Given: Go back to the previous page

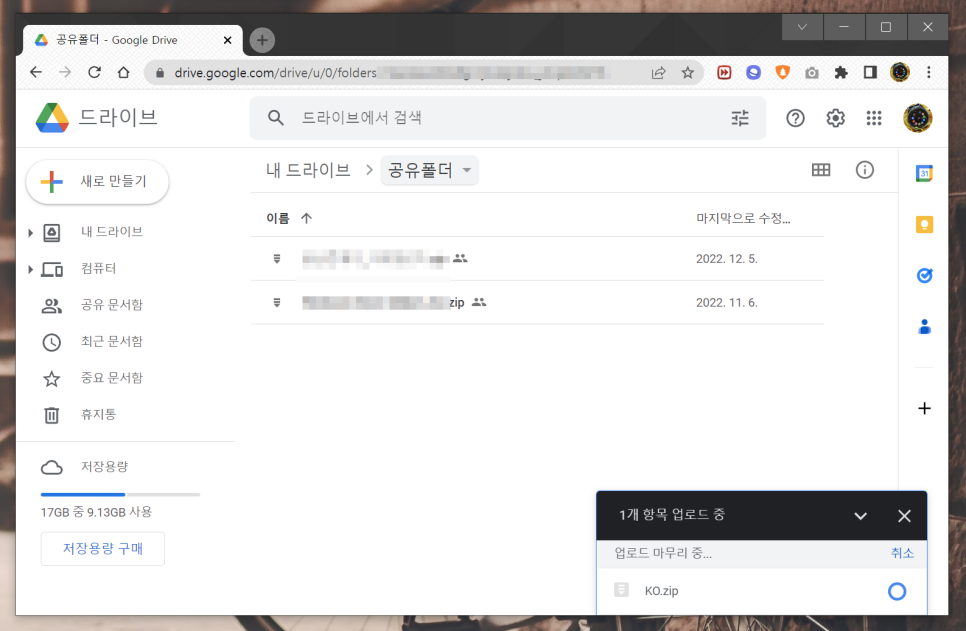Looking at the screenshot, I should click(36, 72).
